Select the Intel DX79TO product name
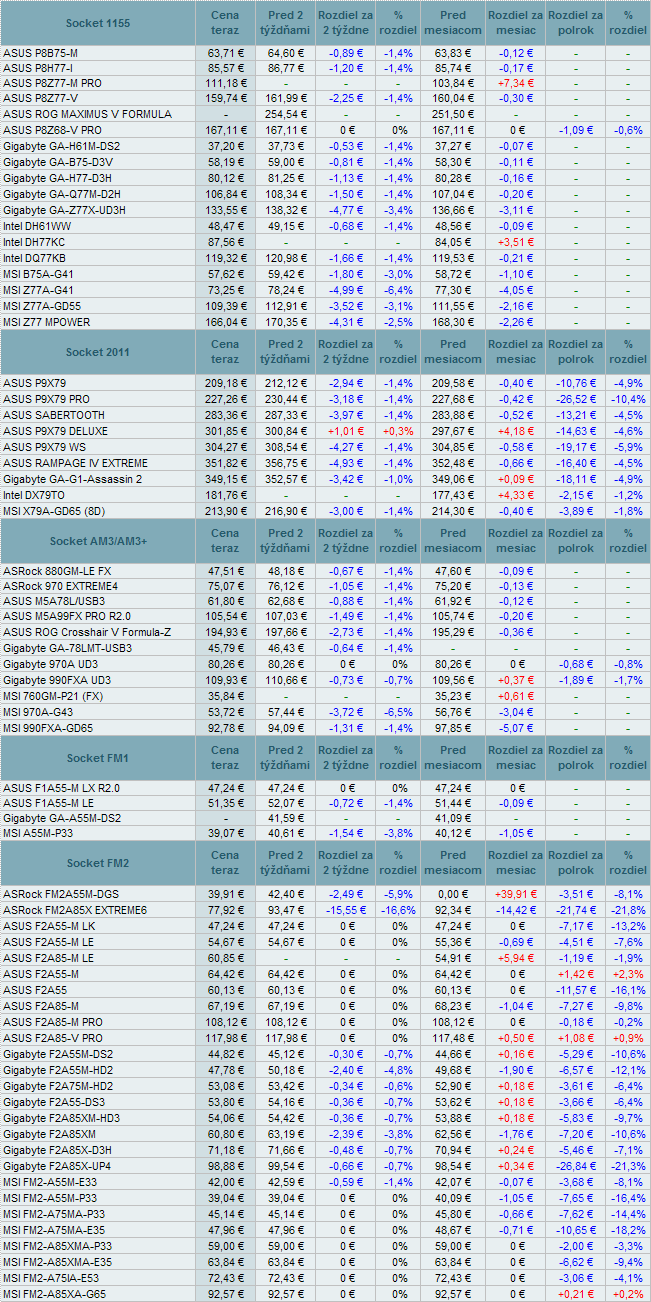 (x=35, y=495)
